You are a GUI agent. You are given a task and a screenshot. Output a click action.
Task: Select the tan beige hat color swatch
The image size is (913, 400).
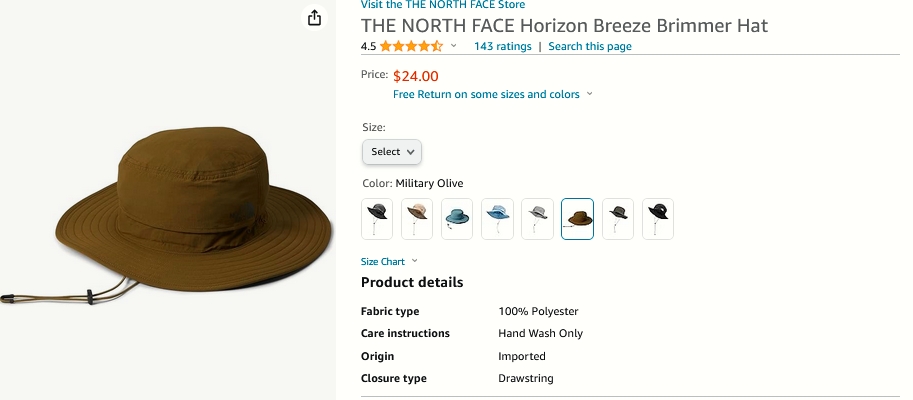417,219
